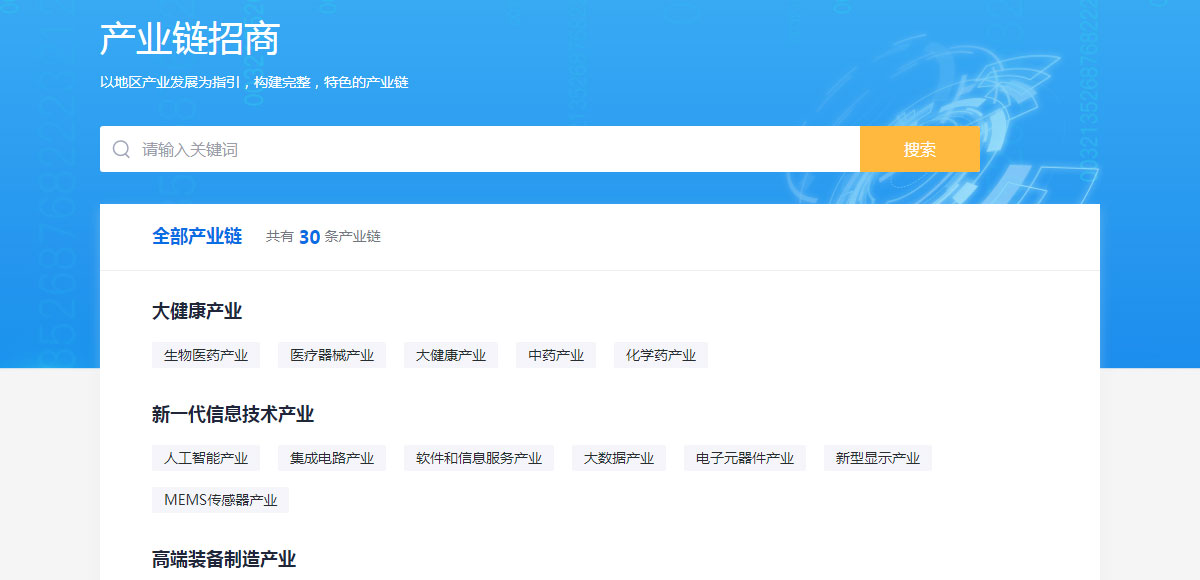Open the 软件和信息服务产业 link

[x=478, y=457]
